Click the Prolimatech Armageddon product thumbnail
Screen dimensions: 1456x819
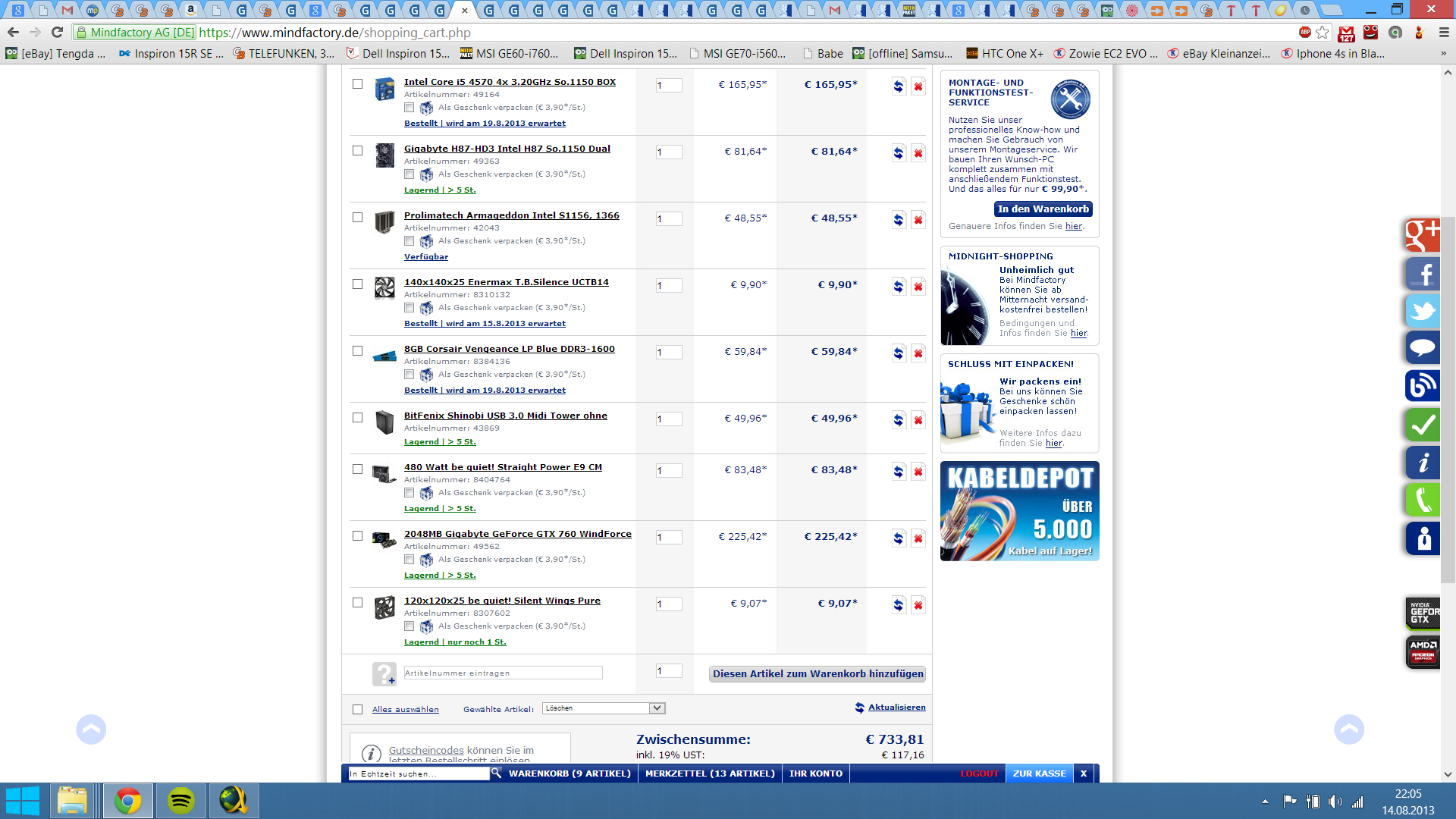(x=385, y=223)
